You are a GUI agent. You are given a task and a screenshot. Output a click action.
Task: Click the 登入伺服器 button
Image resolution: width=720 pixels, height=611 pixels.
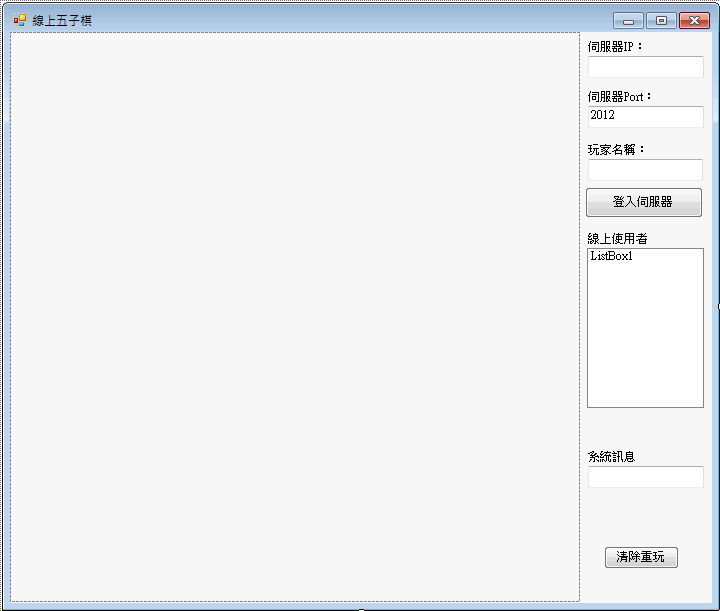coord(644,202)
